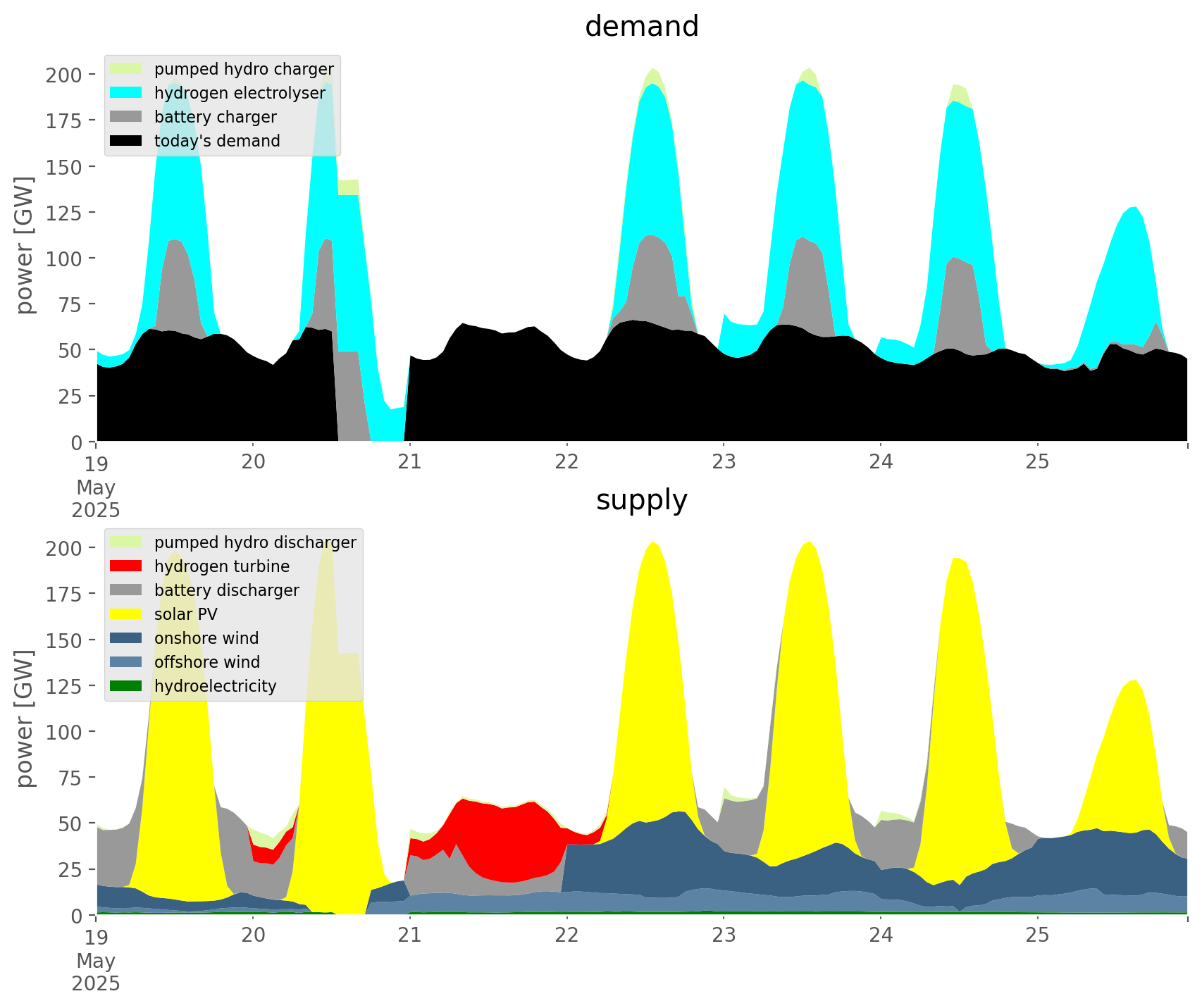Select 'pumped hydro discharger' legend label

coord(255,542)
